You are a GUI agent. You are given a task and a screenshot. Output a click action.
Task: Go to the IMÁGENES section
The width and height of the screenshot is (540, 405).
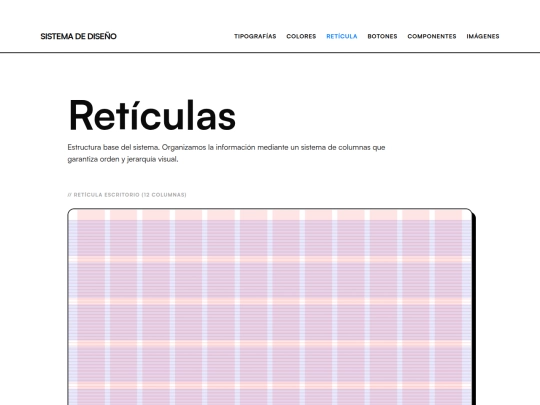coord(483,36)
